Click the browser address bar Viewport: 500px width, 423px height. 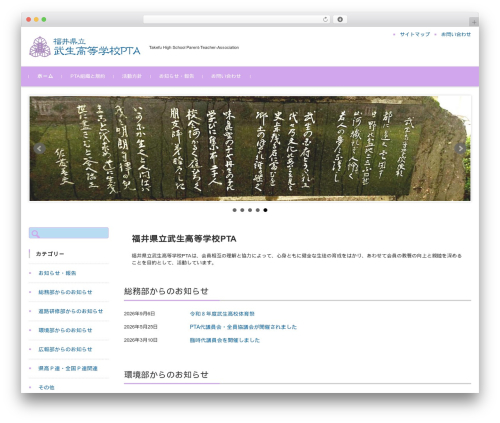[237, 19]
